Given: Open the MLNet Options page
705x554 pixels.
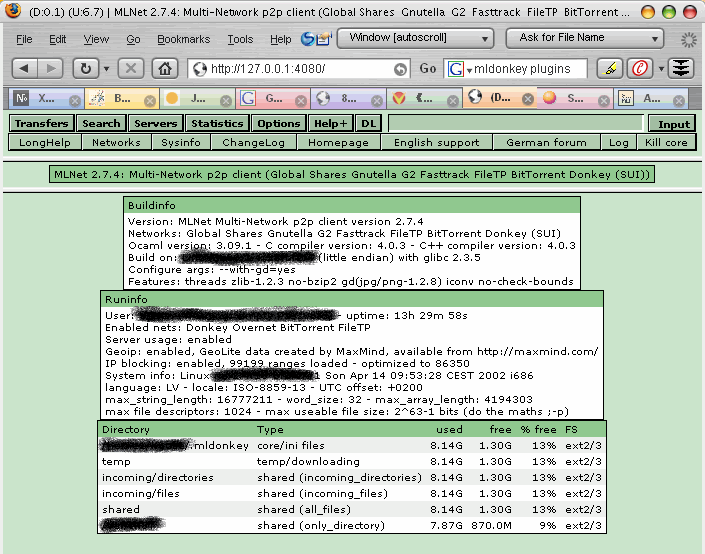Looking at the screenshot, I should [x=279, y=123].
